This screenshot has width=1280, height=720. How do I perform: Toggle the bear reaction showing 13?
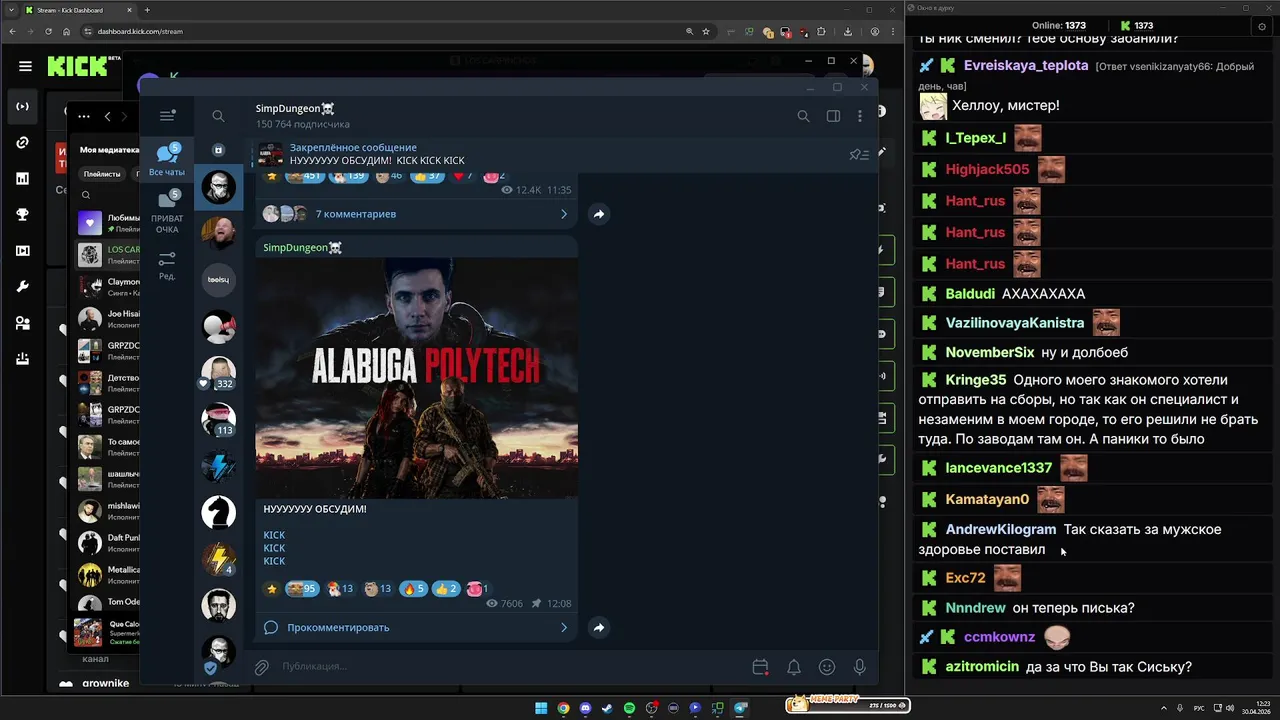coord(378,589)
